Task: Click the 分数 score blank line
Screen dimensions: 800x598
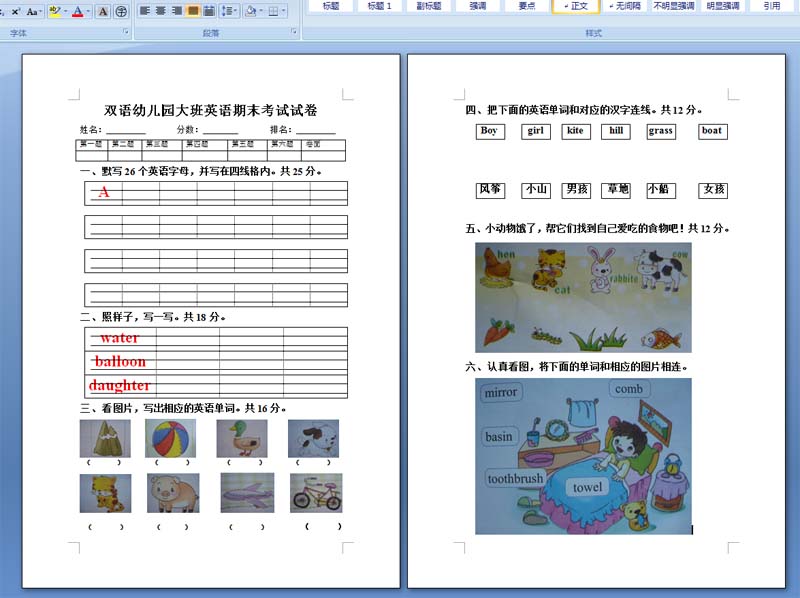Action: [x=221, y=130]
